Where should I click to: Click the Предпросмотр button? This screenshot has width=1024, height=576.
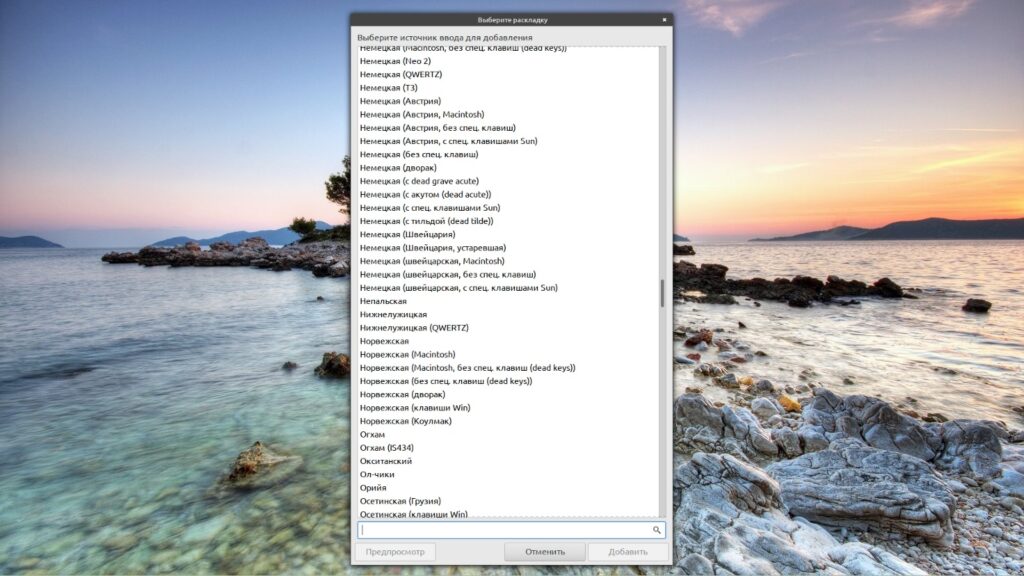pos(395,552)
